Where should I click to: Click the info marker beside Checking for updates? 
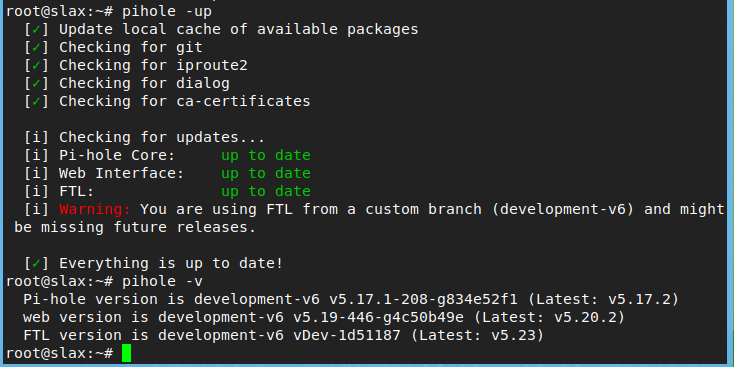[37, 138]
